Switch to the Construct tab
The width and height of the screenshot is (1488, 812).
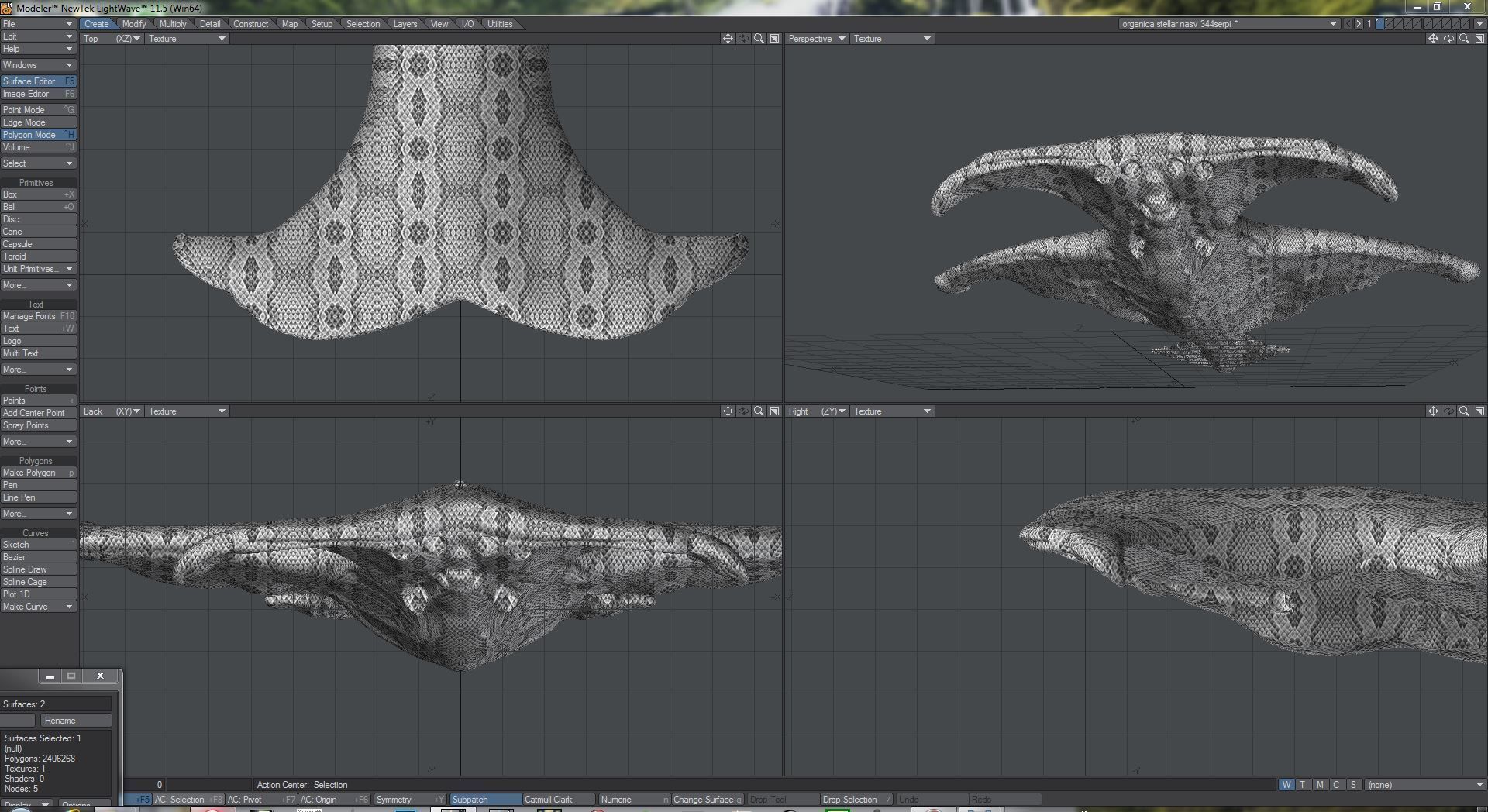[250, 24]
